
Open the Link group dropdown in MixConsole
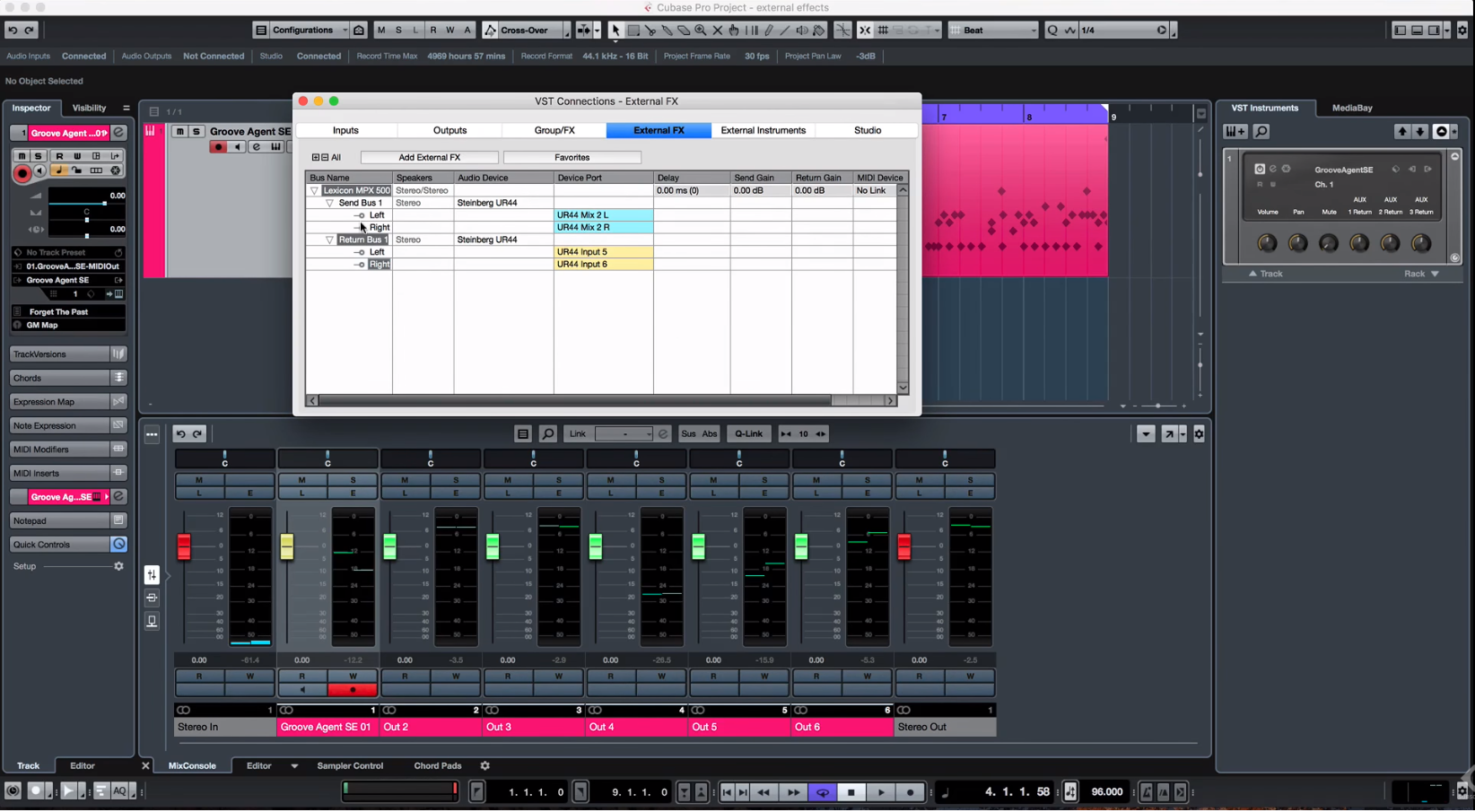[x=624, y=434]
